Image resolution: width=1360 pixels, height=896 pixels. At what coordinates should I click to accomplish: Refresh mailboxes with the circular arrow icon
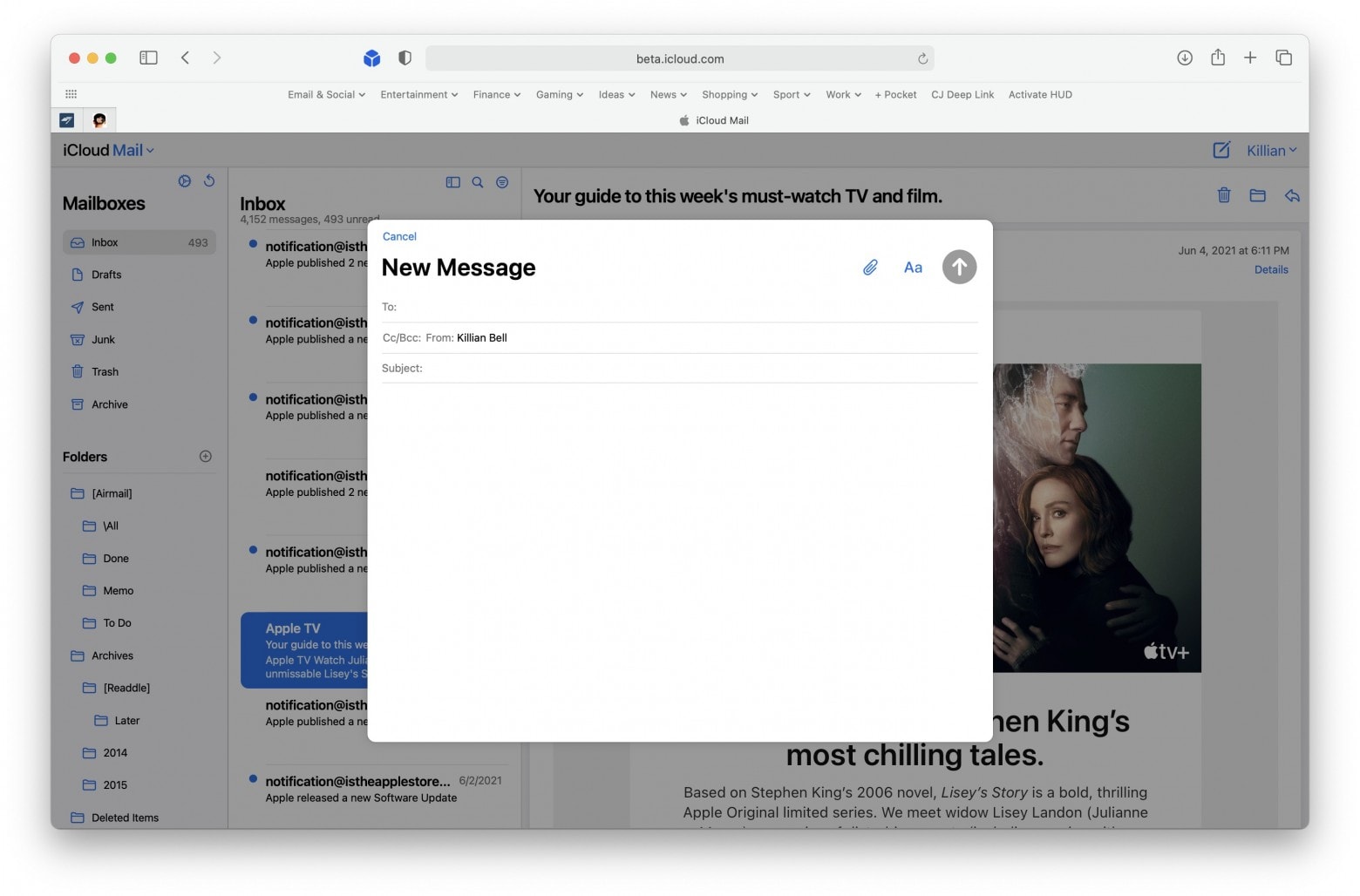[x=209, y=180]
